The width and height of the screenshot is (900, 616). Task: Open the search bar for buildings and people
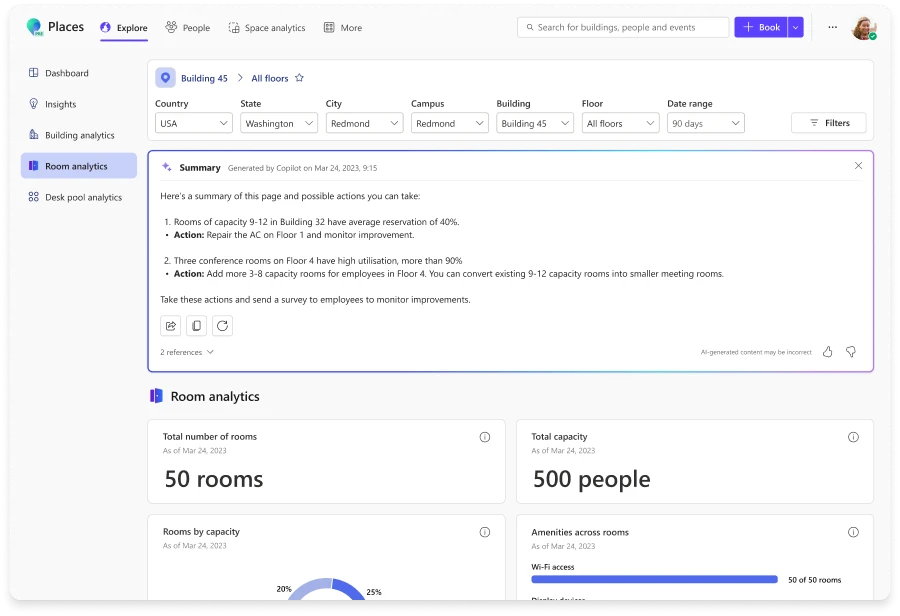(622, 27)
